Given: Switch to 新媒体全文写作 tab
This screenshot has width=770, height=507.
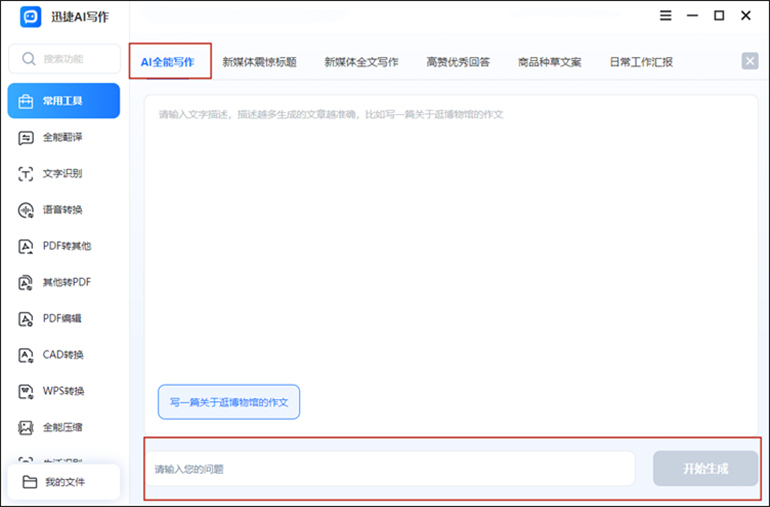Looking at the screenshot, I should (x=361, y=62).
